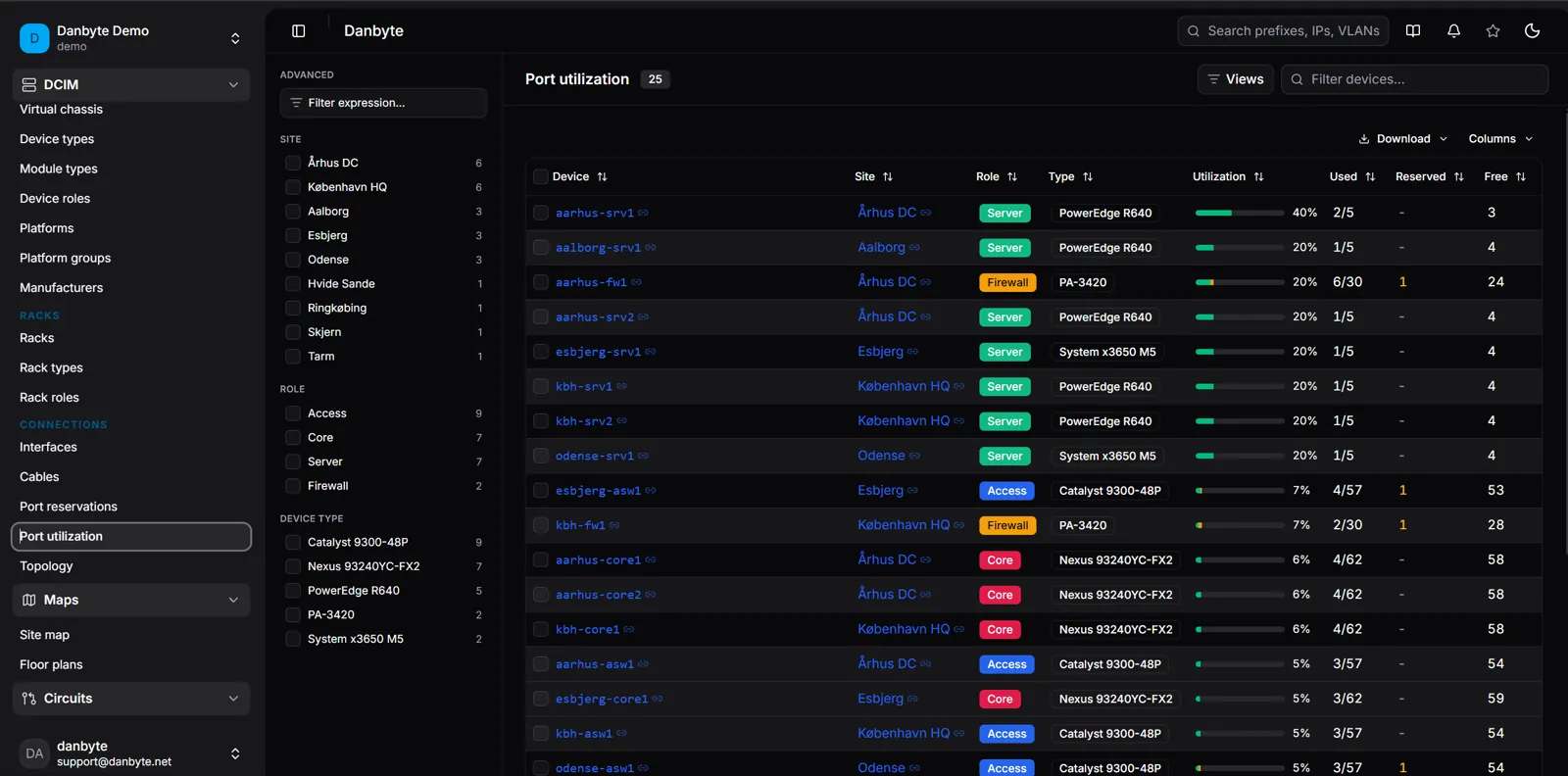
Task: Open the Columns dropdown
Action: [1500, 139]
